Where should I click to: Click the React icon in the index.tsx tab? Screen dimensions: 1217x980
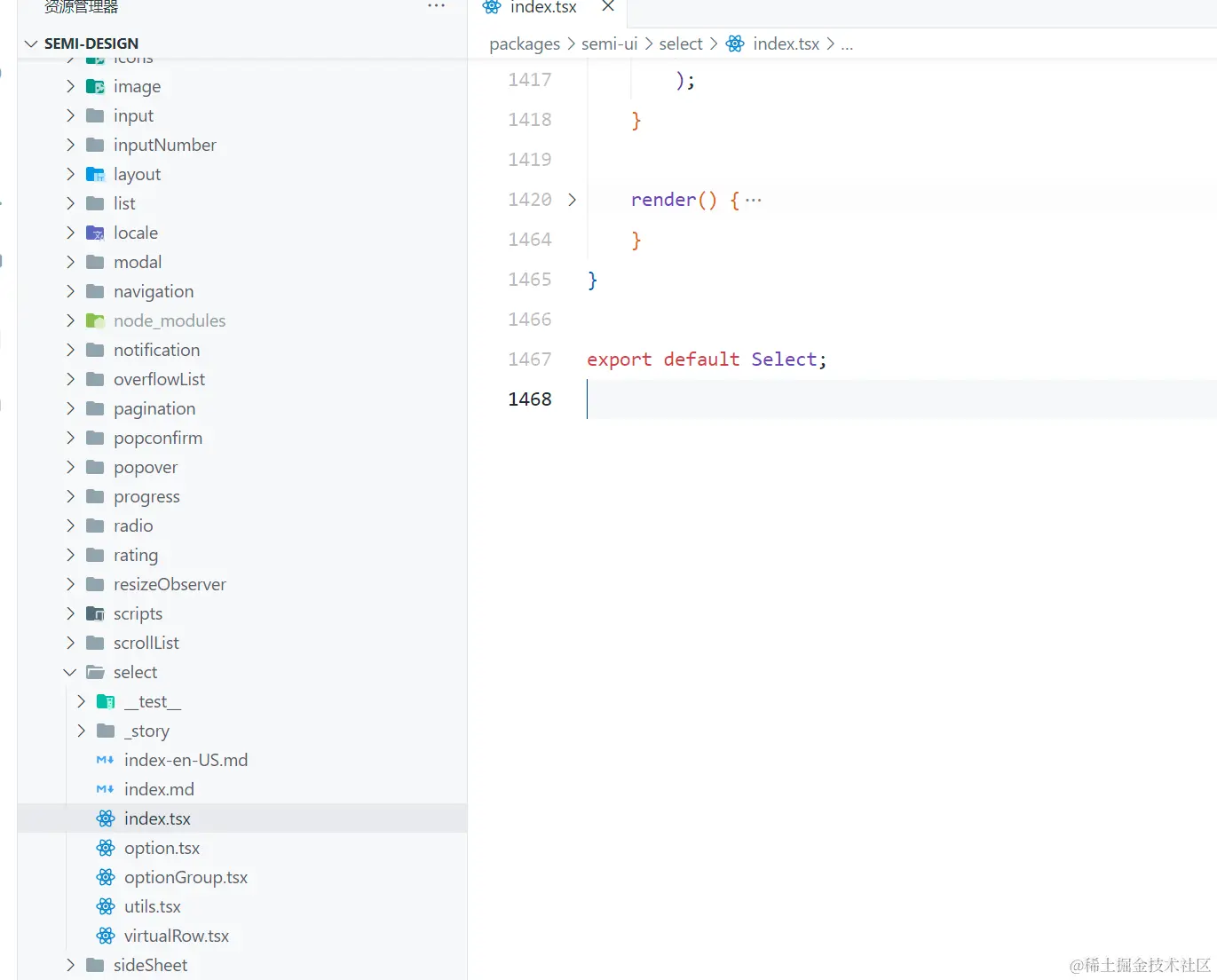point(492,7)
